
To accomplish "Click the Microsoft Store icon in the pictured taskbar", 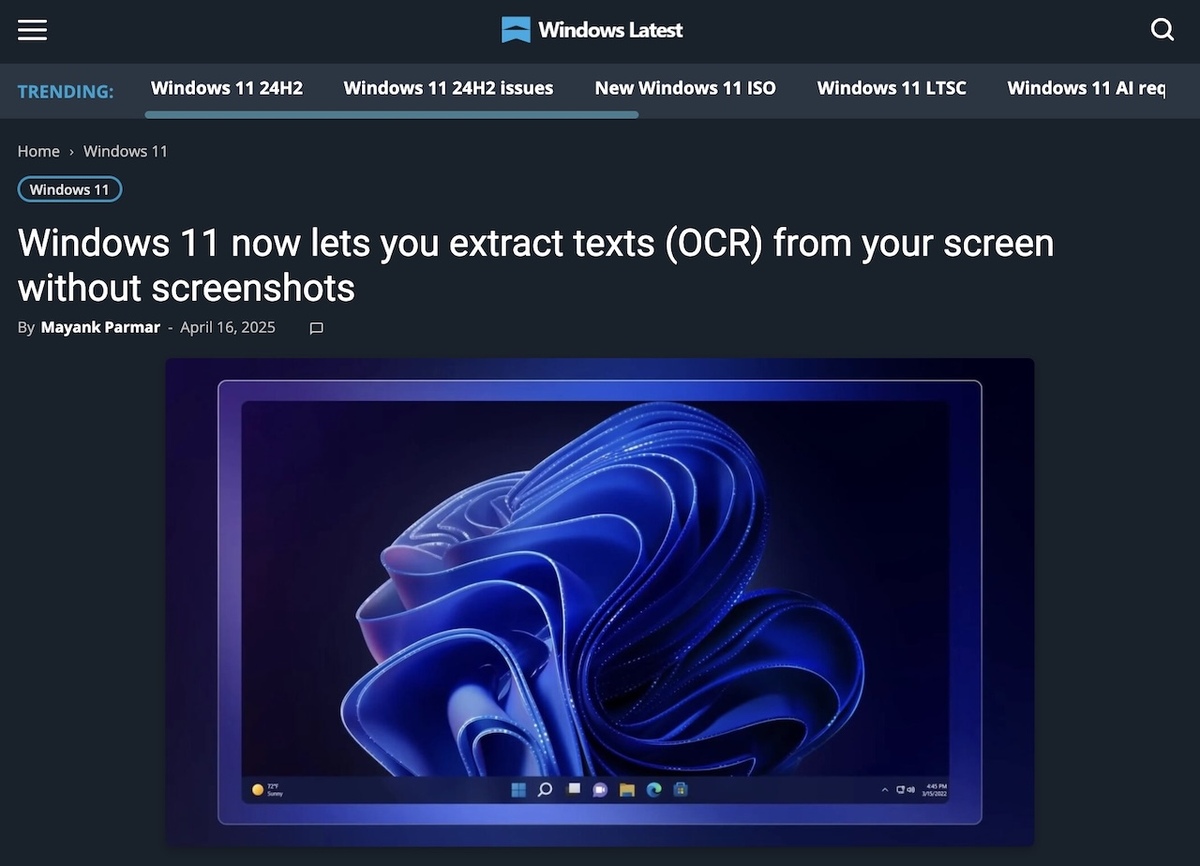I will 681,790.
